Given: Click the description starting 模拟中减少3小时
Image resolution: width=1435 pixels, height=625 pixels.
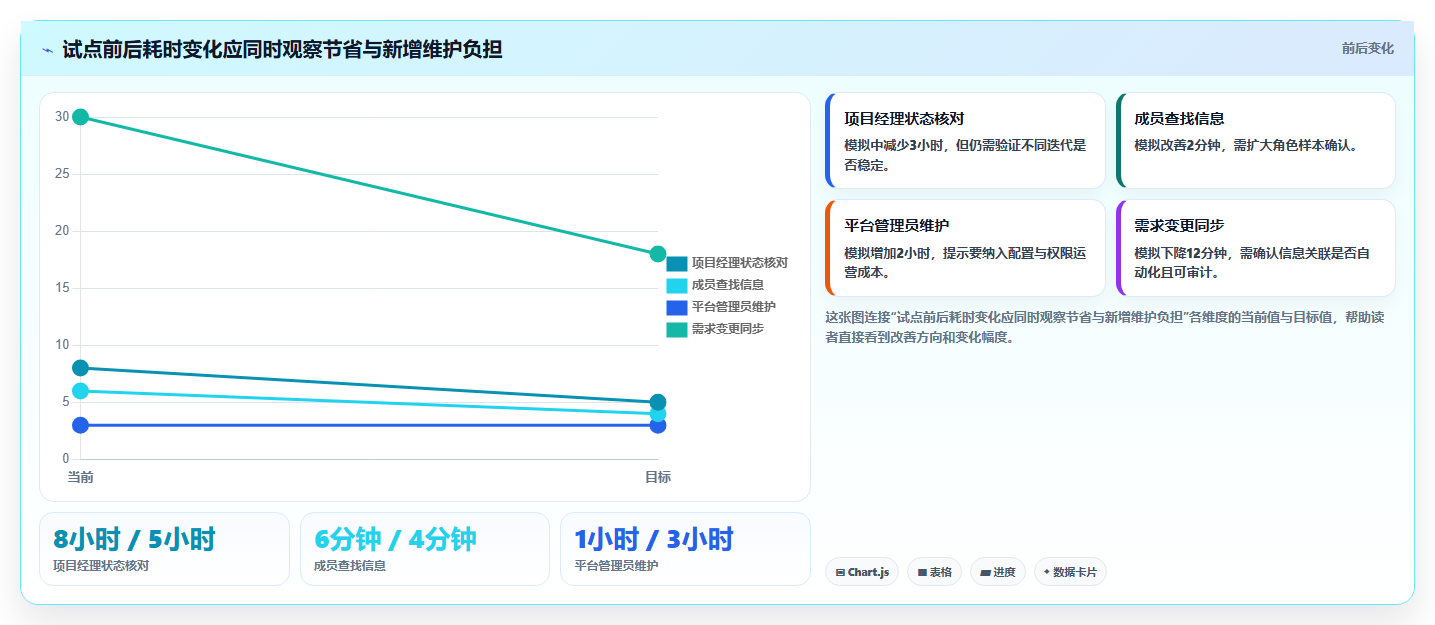Looking at the screenshot, I should click(x=965, y=155).
